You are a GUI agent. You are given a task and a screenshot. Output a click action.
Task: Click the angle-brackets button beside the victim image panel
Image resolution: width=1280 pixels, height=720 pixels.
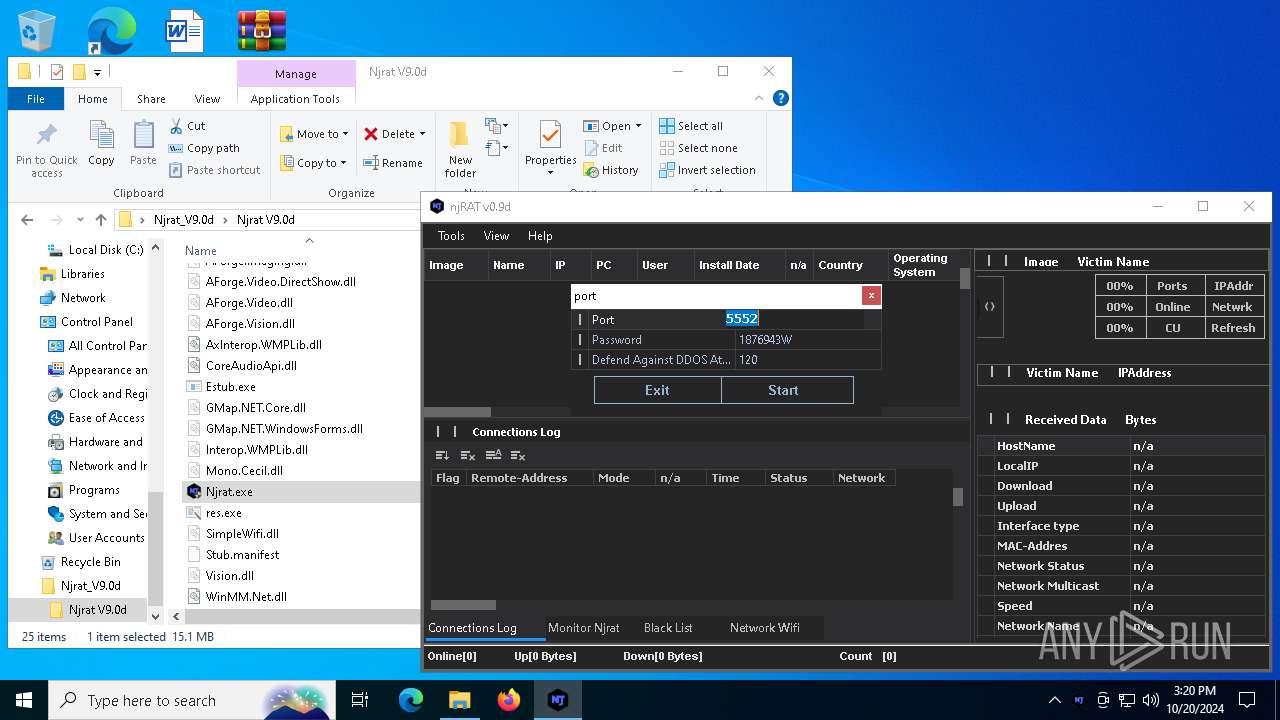click(x=990, y=307)
